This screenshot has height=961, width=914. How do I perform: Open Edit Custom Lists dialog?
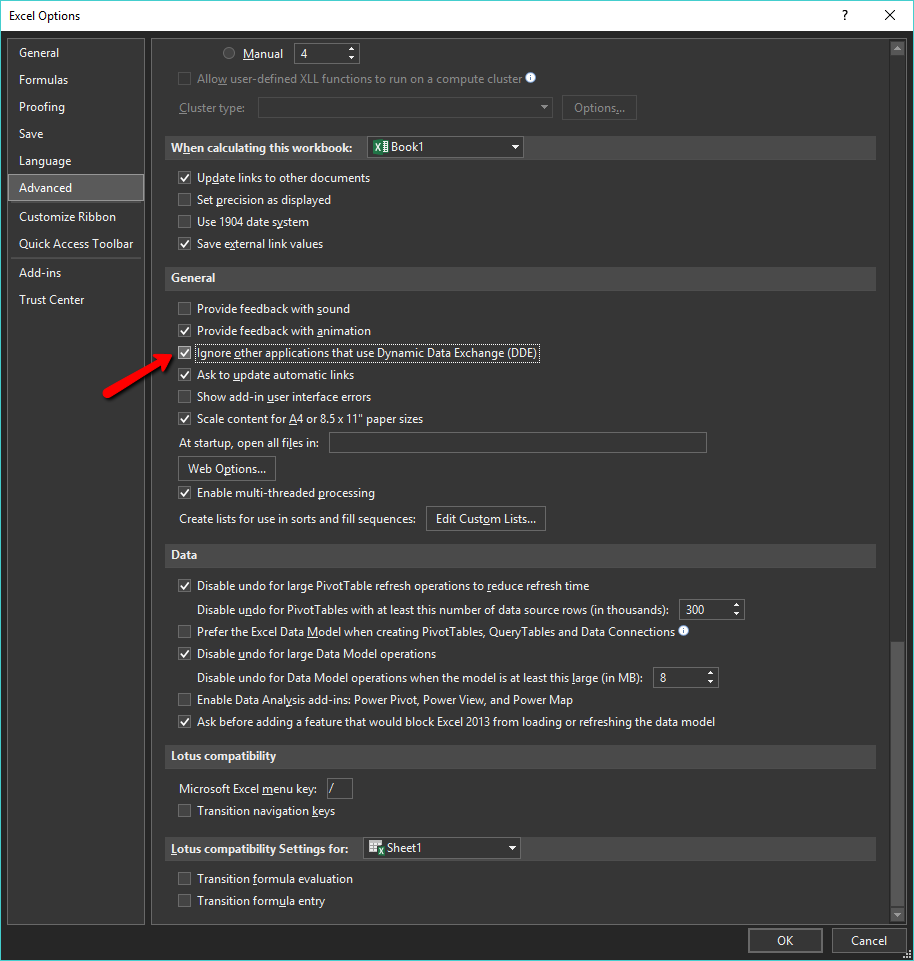(486, 519)
